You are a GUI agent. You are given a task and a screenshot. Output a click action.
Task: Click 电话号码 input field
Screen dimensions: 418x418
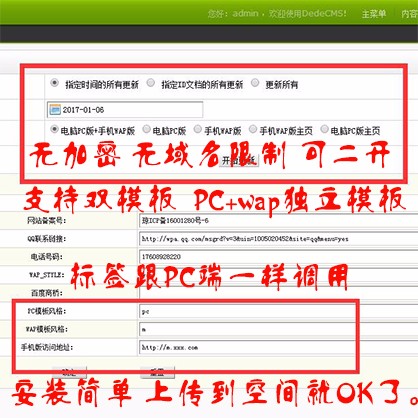[278, 257]
